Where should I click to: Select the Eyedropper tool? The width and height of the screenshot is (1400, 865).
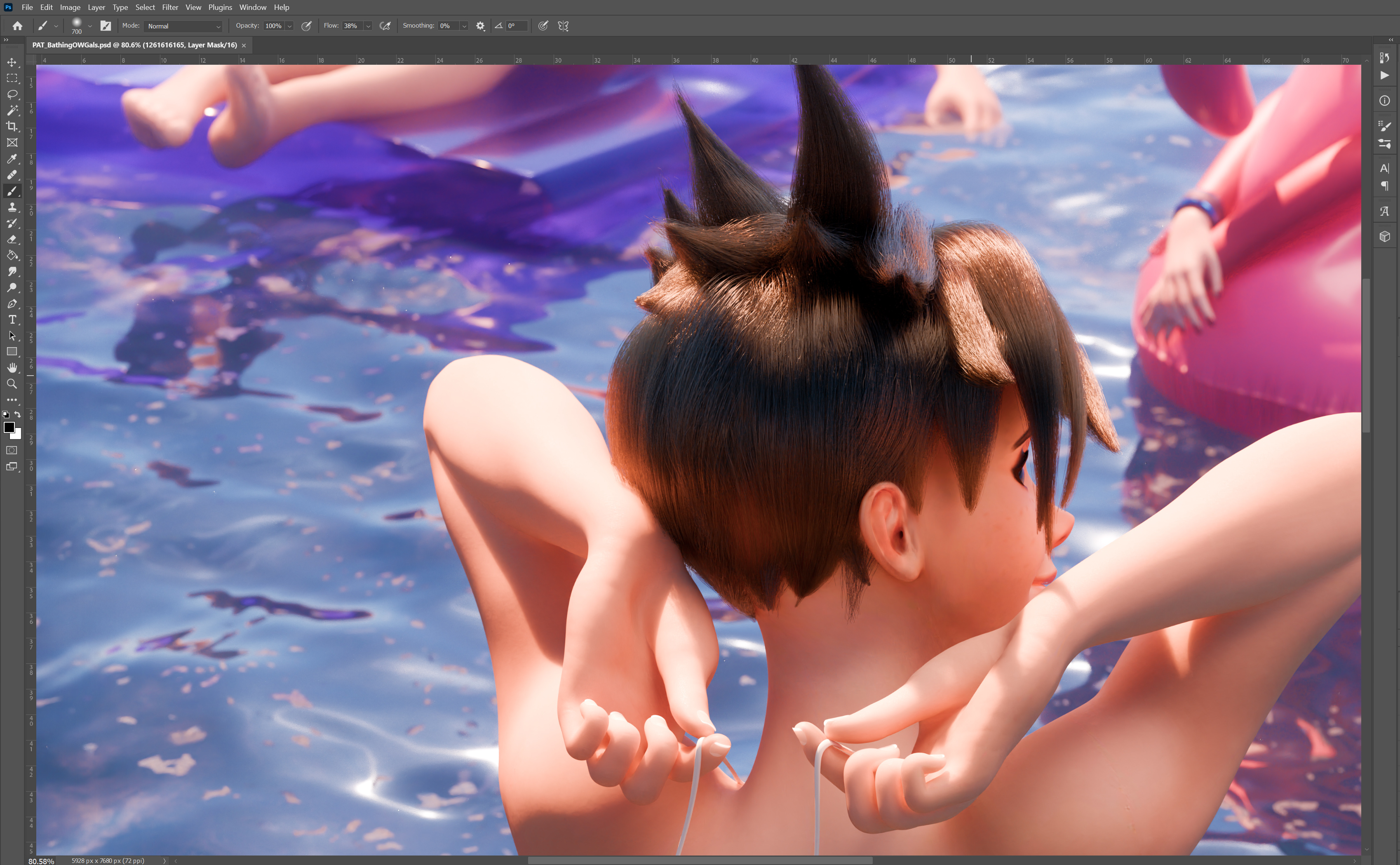pyautogui.click(x=12, y=158)
